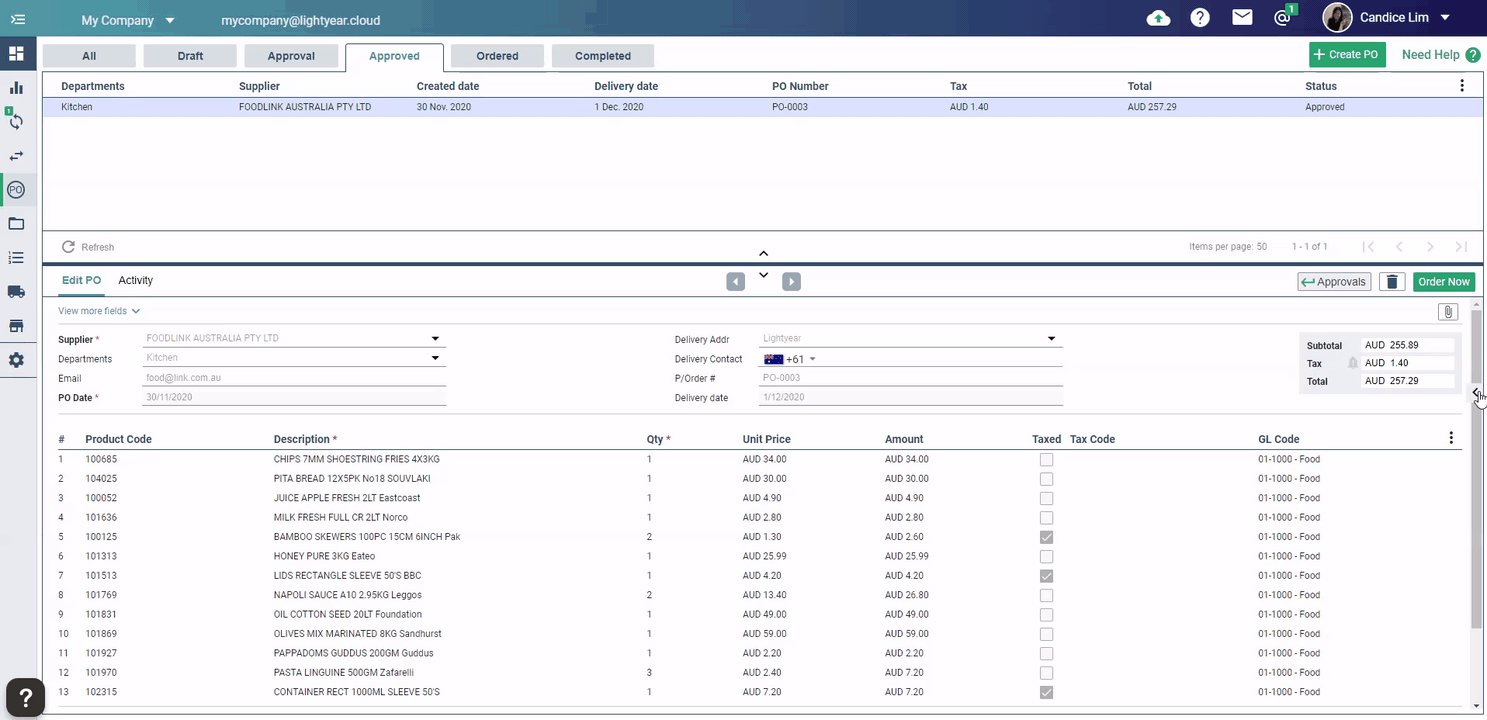1487x720 pixels.
Task: Open the mail envelope icon
Action: [x=1242, y=18]
